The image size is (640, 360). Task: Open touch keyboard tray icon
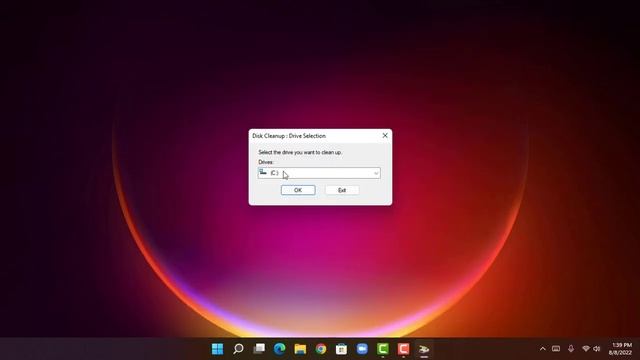(x=556, y=349)
